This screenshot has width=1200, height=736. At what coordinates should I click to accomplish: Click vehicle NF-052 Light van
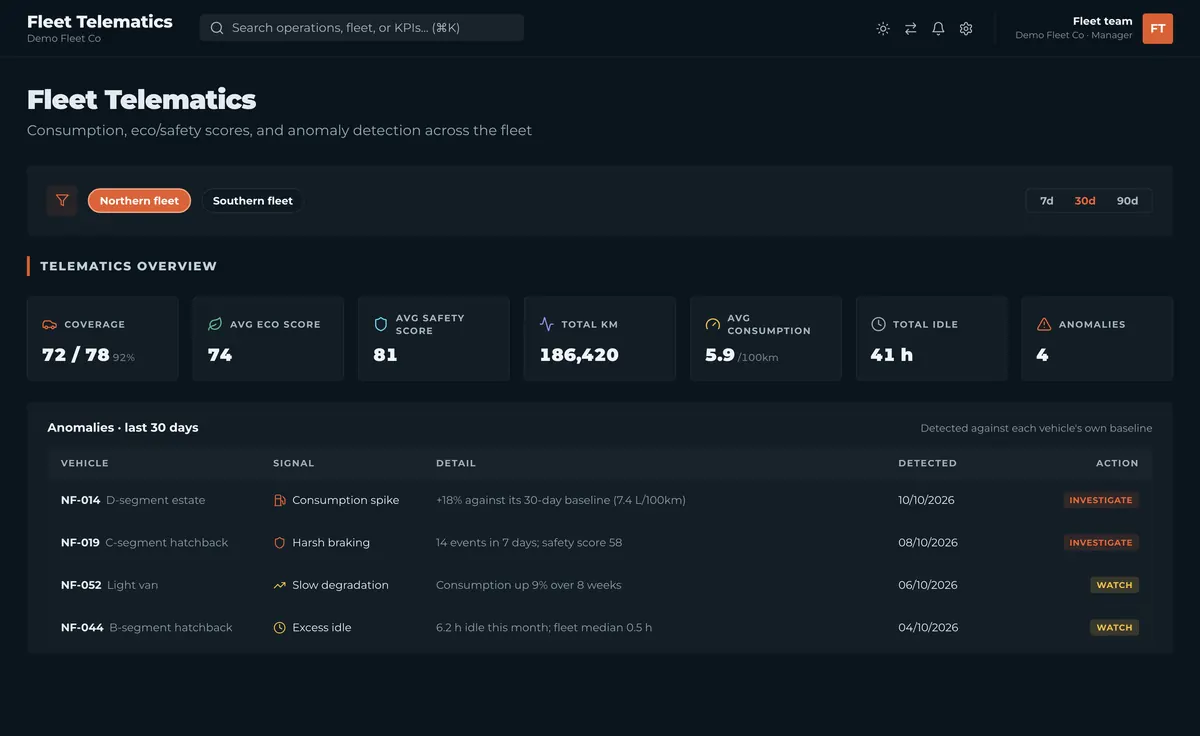pyautogui.click(x=110, y=585)
